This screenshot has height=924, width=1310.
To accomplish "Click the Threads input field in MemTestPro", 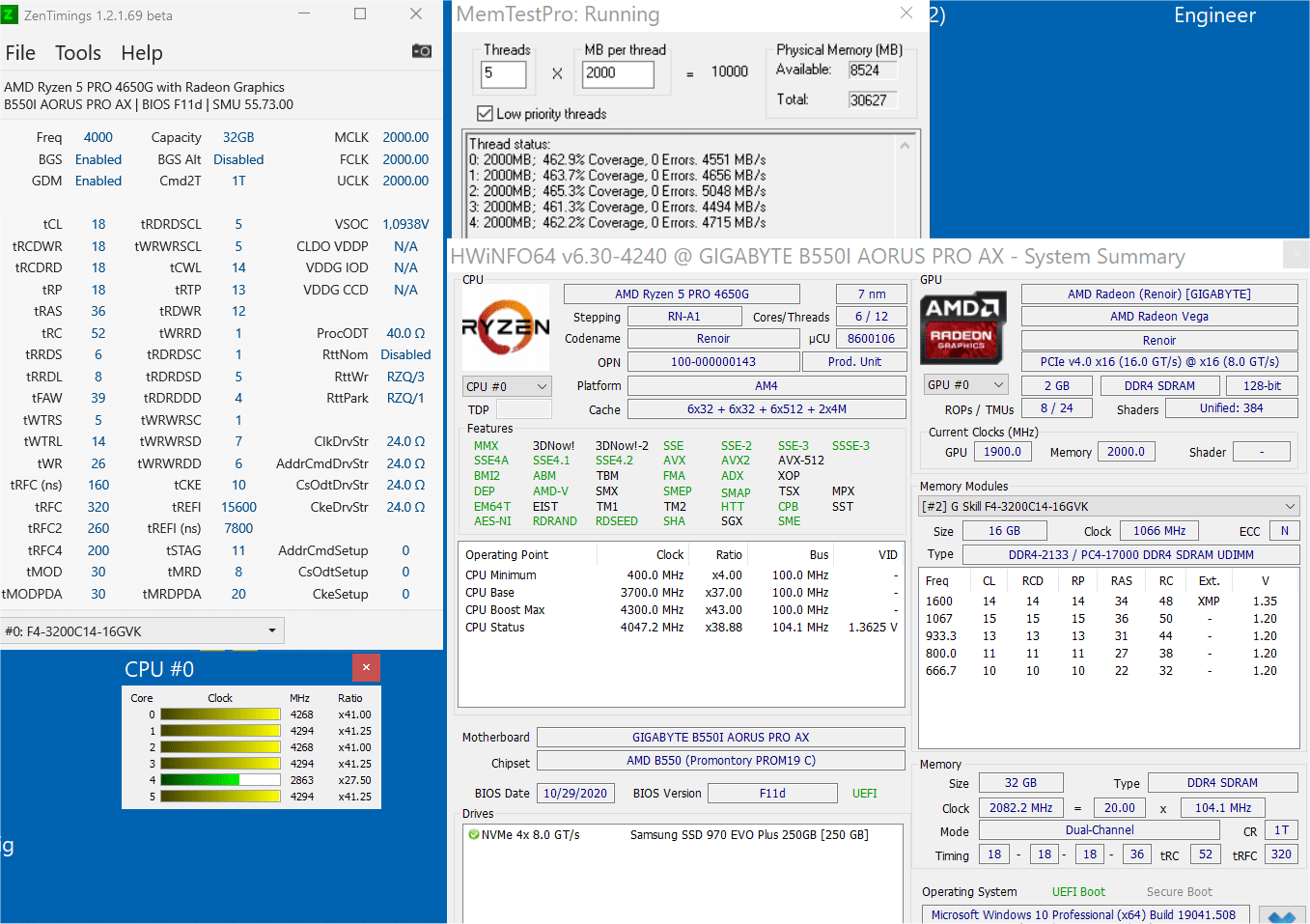I will [x=504, y=74].
